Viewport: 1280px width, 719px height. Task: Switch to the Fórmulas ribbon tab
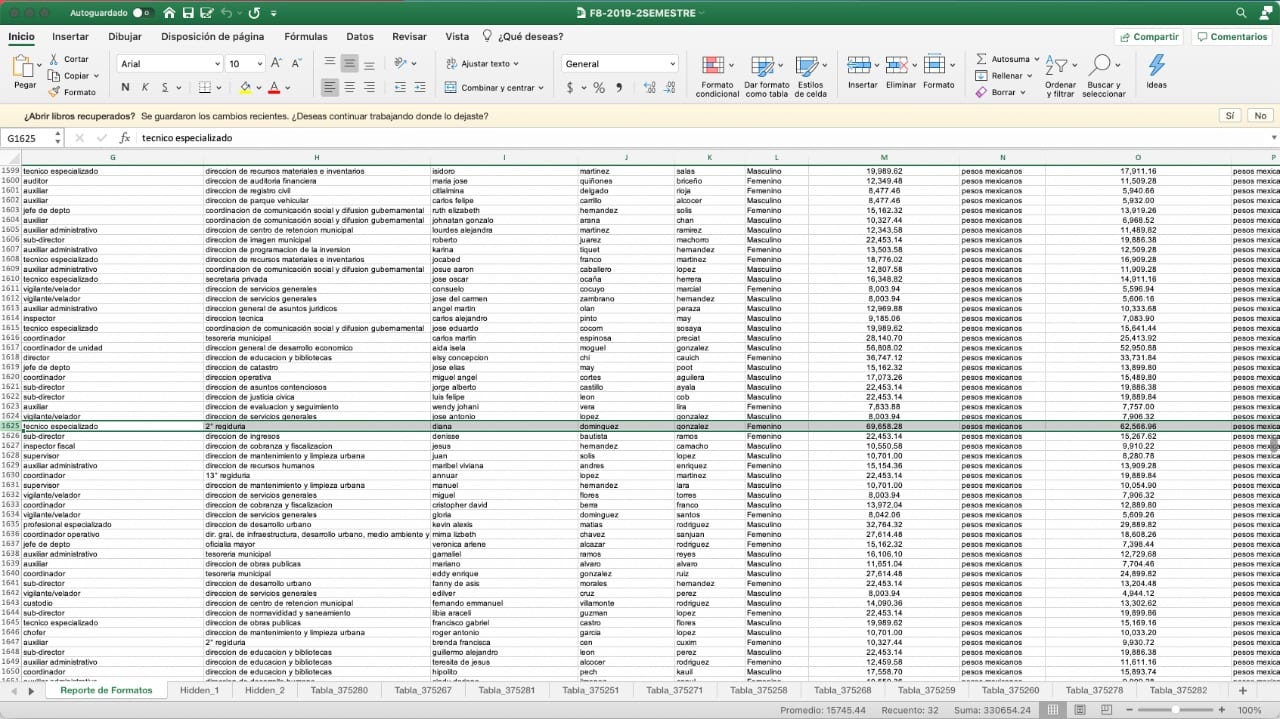pos(305,37)
